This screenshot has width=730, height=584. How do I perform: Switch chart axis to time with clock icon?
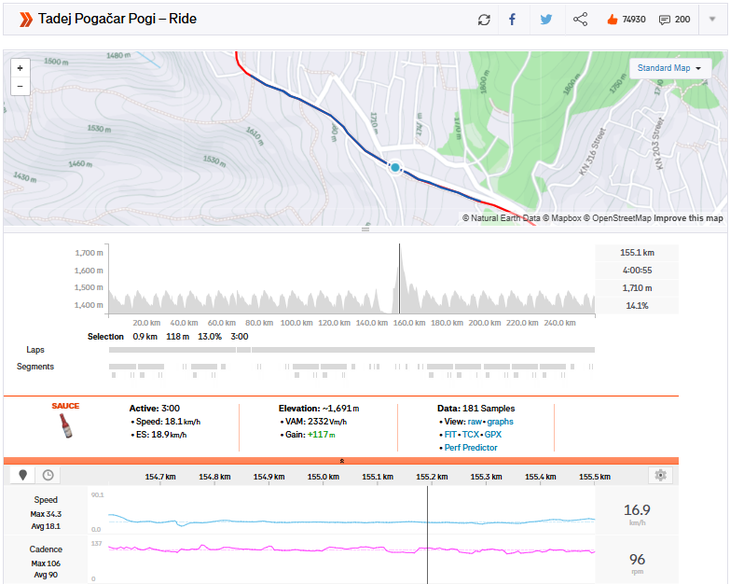coord(47,476)
